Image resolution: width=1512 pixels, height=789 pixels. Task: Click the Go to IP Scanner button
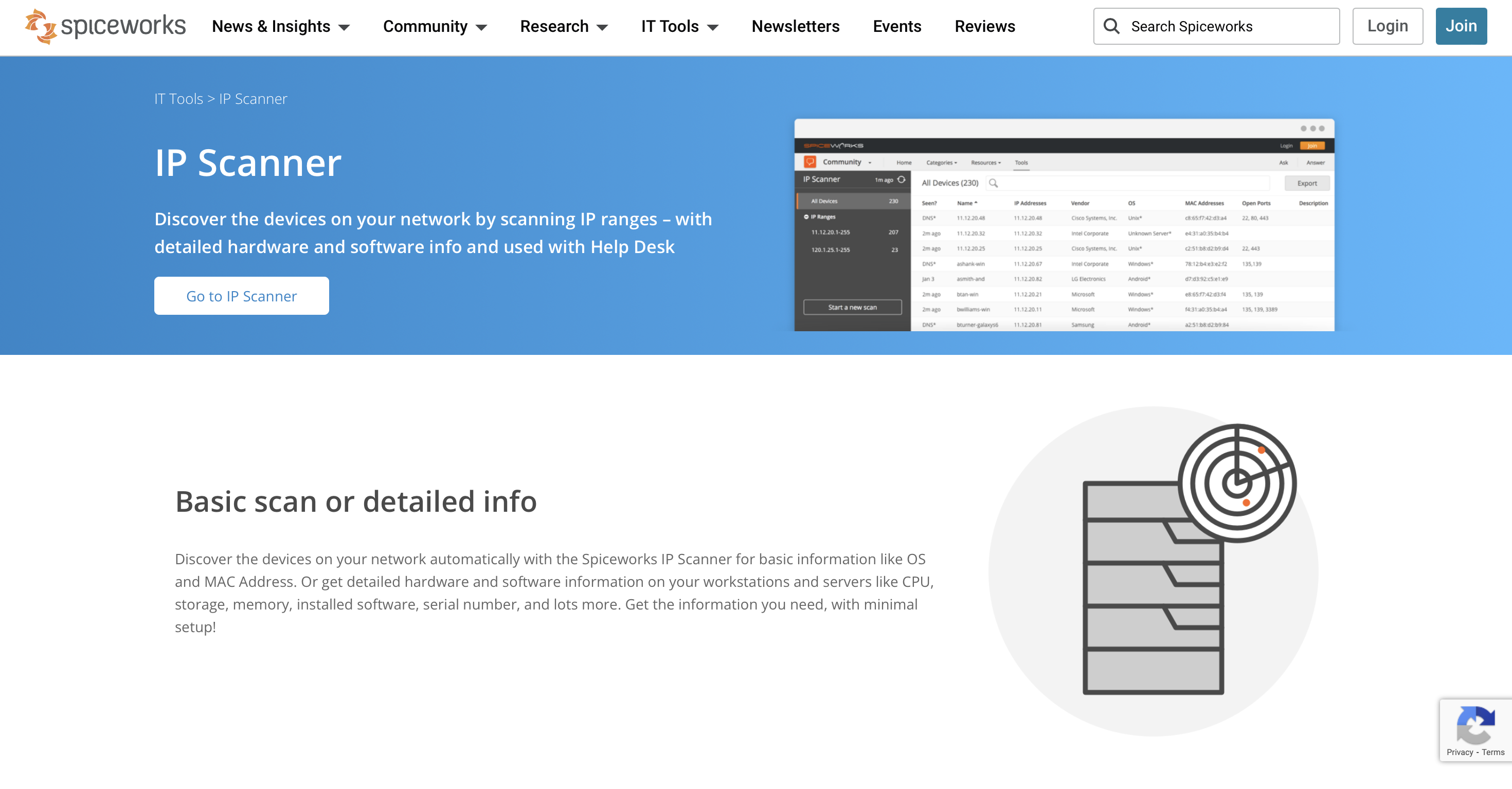click(x=241, y=295)
